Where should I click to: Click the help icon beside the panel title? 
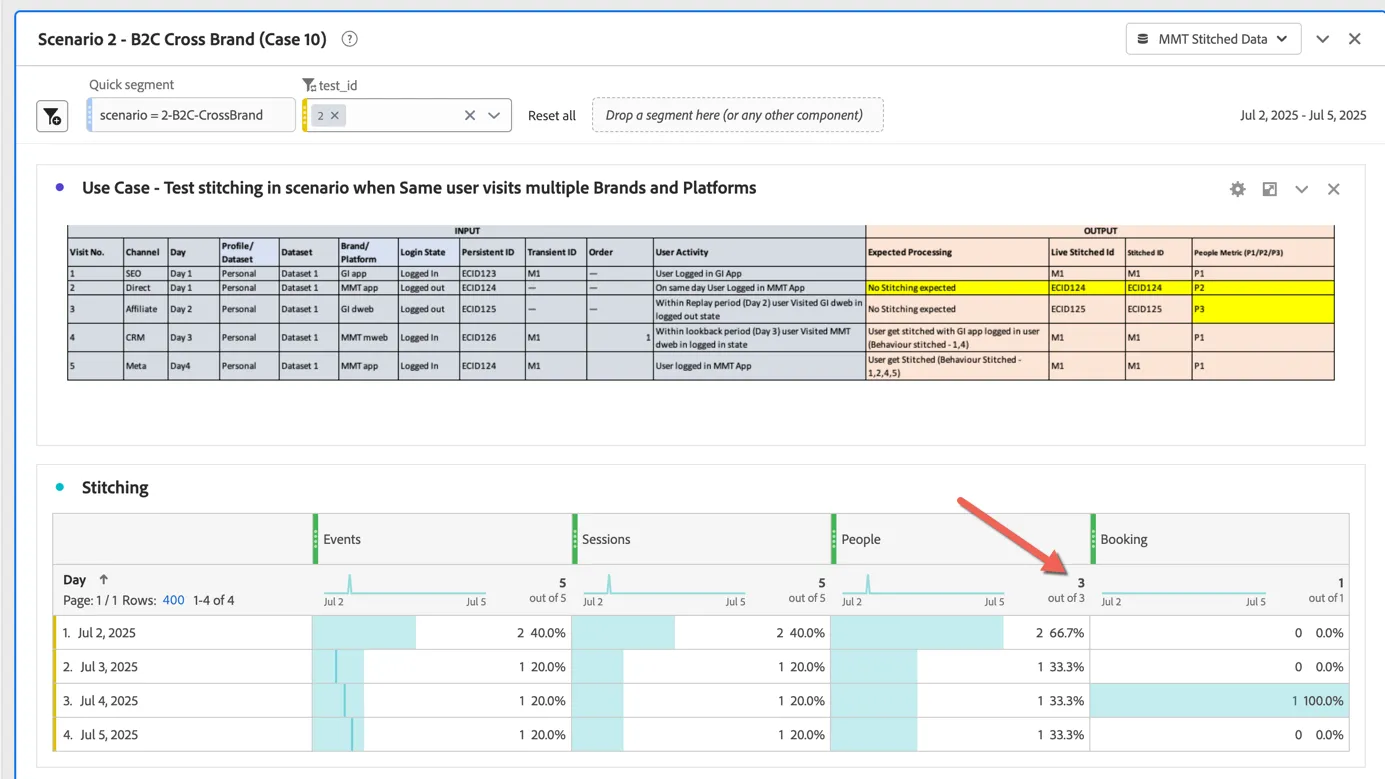349,39
